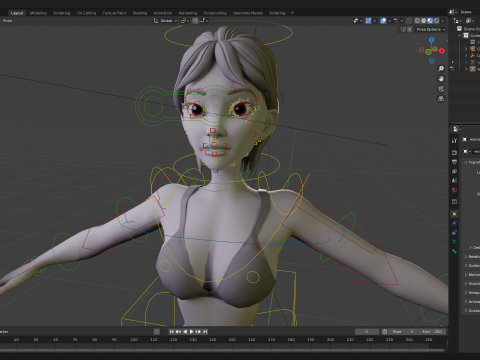This screenshot has width=480, height=360.
Task: Open the pivot point dropdown
Action: point(185,21)
